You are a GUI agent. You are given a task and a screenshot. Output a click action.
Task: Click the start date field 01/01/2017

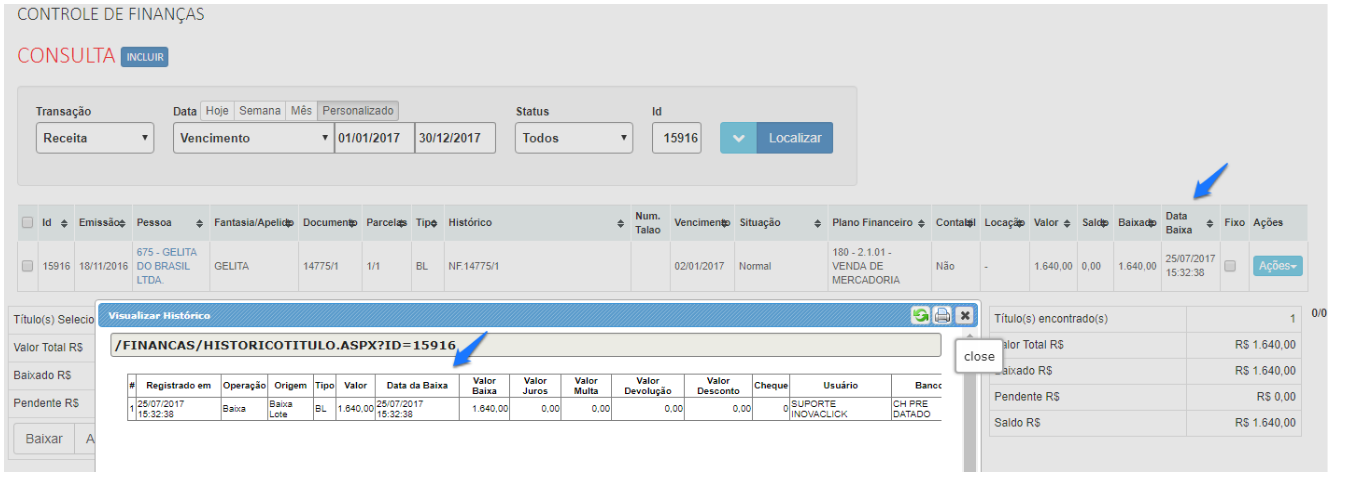373,138
